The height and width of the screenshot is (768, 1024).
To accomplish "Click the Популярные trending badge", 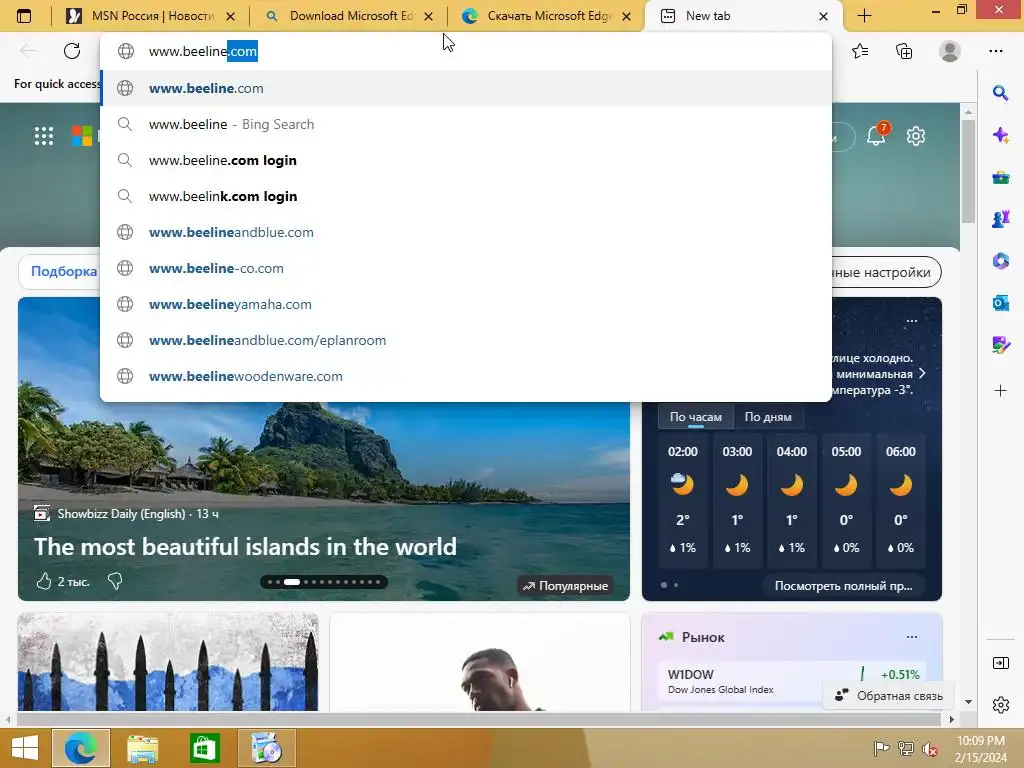I will pyautogui.click(x=566, y=586).
